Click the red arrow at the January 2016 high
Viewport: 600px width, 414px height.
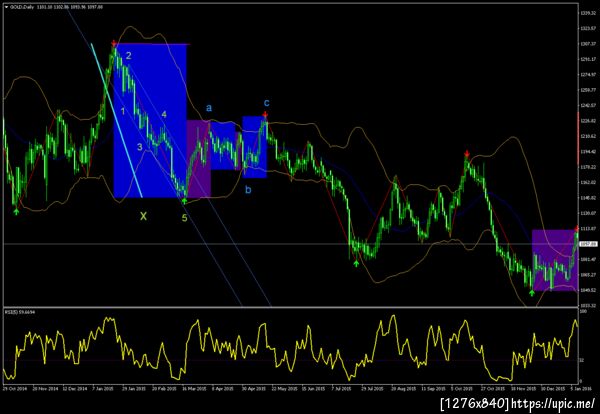coord(576,228)
